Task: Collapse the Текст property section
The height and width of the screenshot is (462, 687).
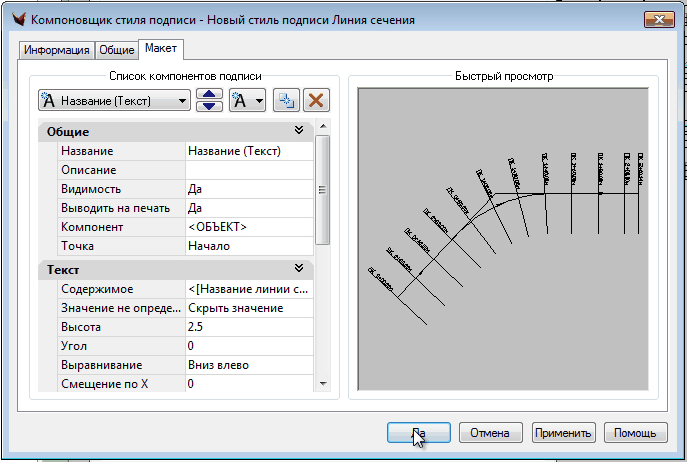Action: [x=298, y=268]
